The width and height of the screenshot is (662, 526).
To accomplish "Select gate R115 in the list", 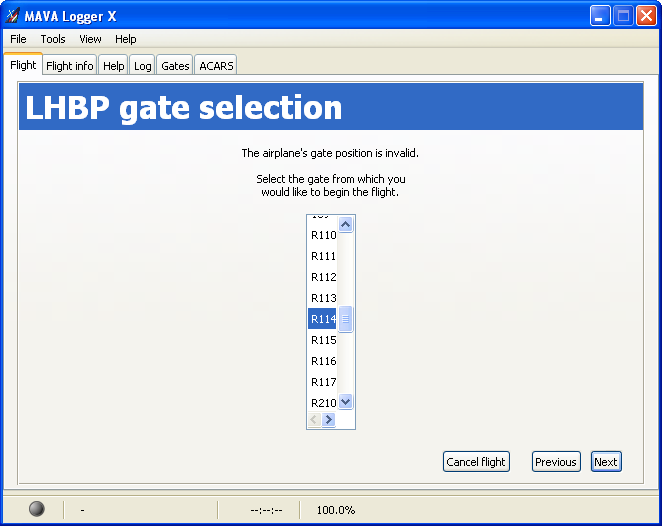I will pos(323,340).
